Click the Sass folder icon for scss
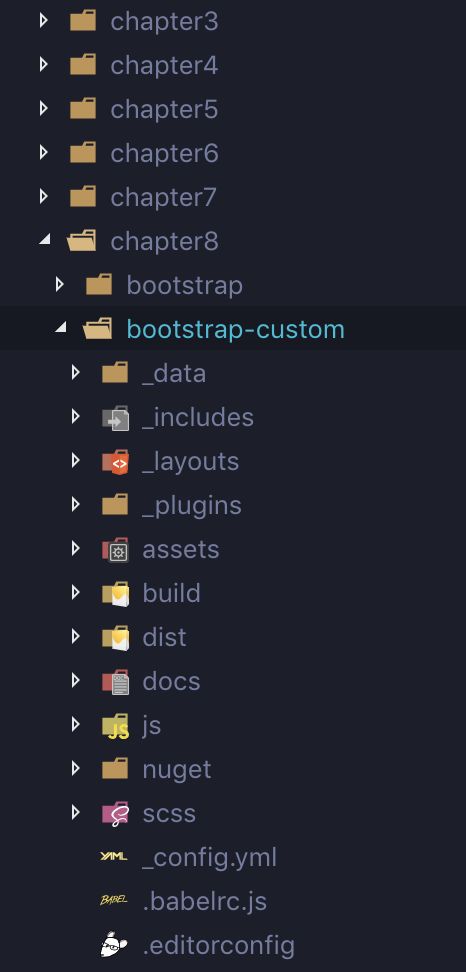This screenshot has width=466, height=972. click(115, 813)
